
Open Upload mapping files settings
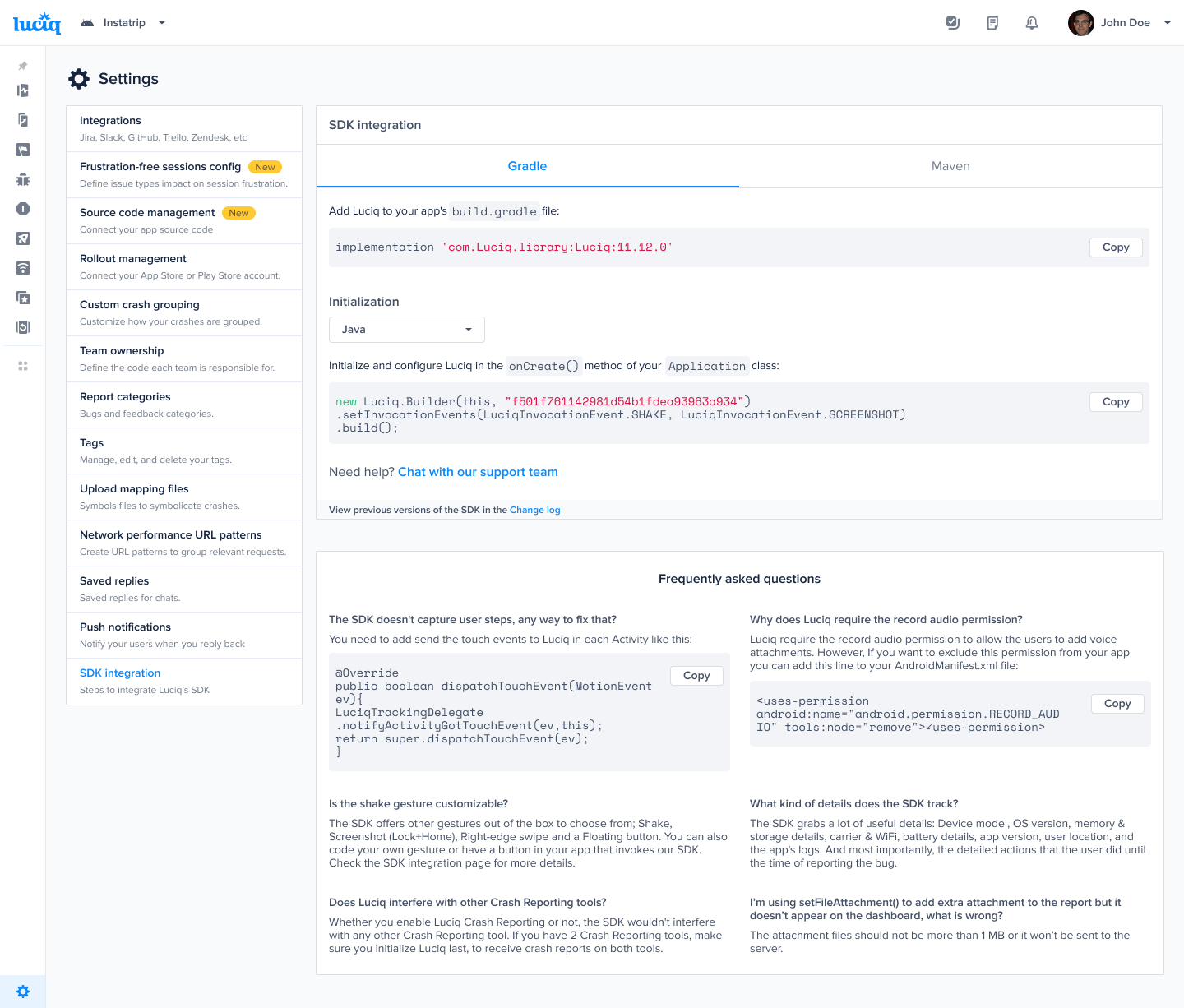(x=184, y=497)
